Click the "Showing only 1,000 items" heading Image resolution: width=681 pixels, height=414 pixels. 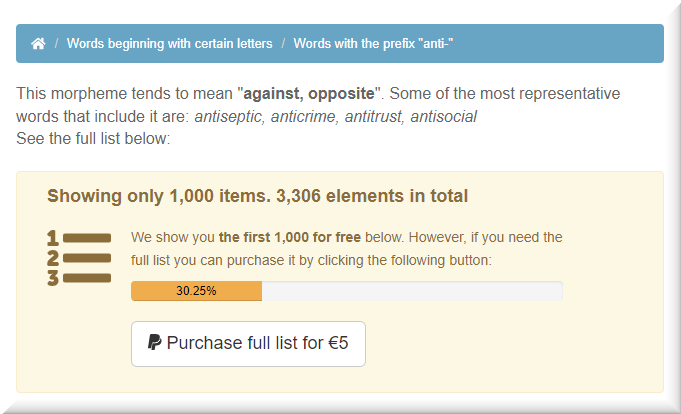pyautogui.click(x=257, y=196)
